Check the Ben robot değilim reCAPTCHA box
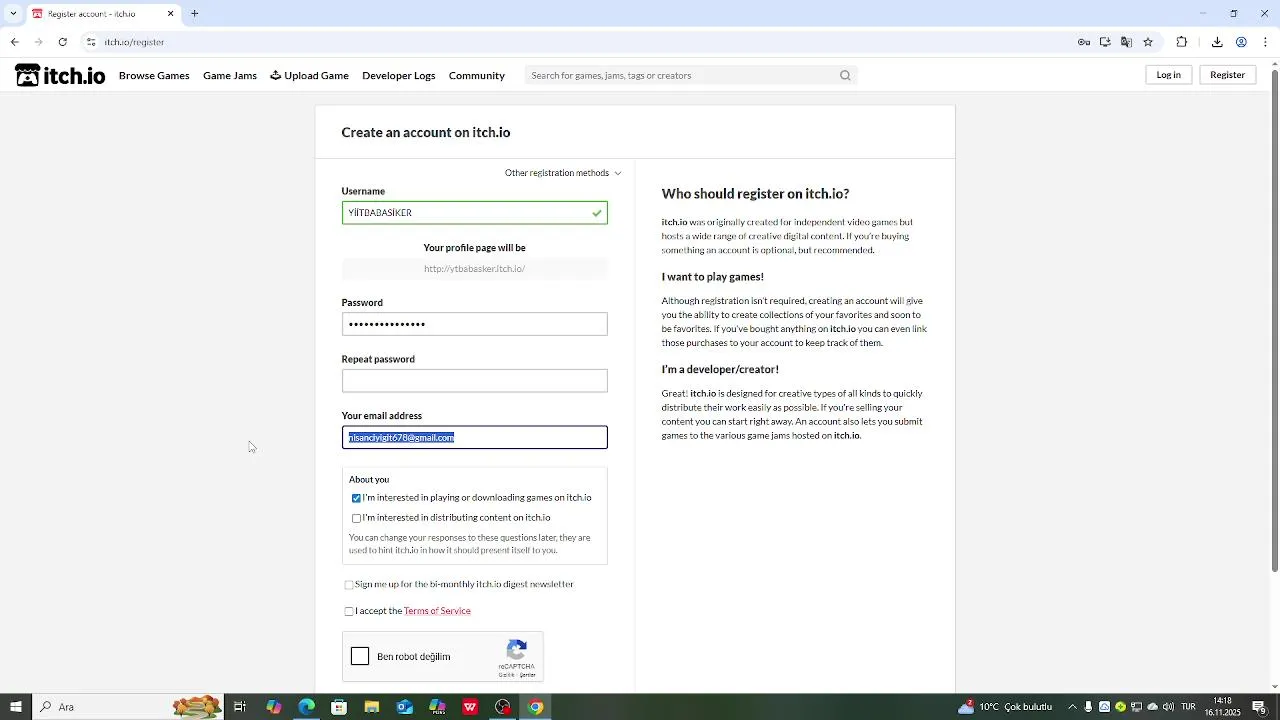The height and width of the screenshot is (720, 1280). (360, 656)
